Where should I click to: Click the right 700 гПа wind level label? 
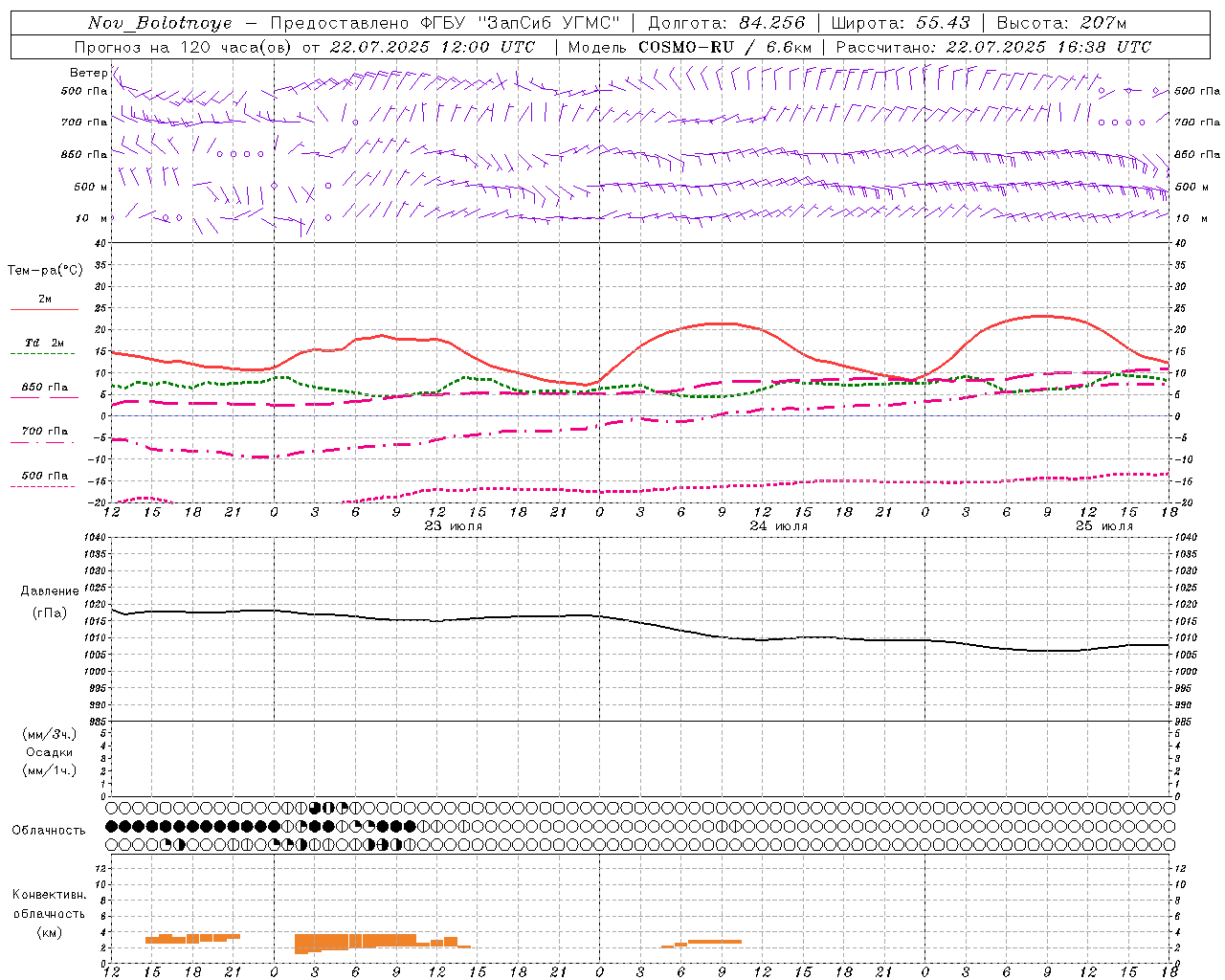[x=1197, y=122]
